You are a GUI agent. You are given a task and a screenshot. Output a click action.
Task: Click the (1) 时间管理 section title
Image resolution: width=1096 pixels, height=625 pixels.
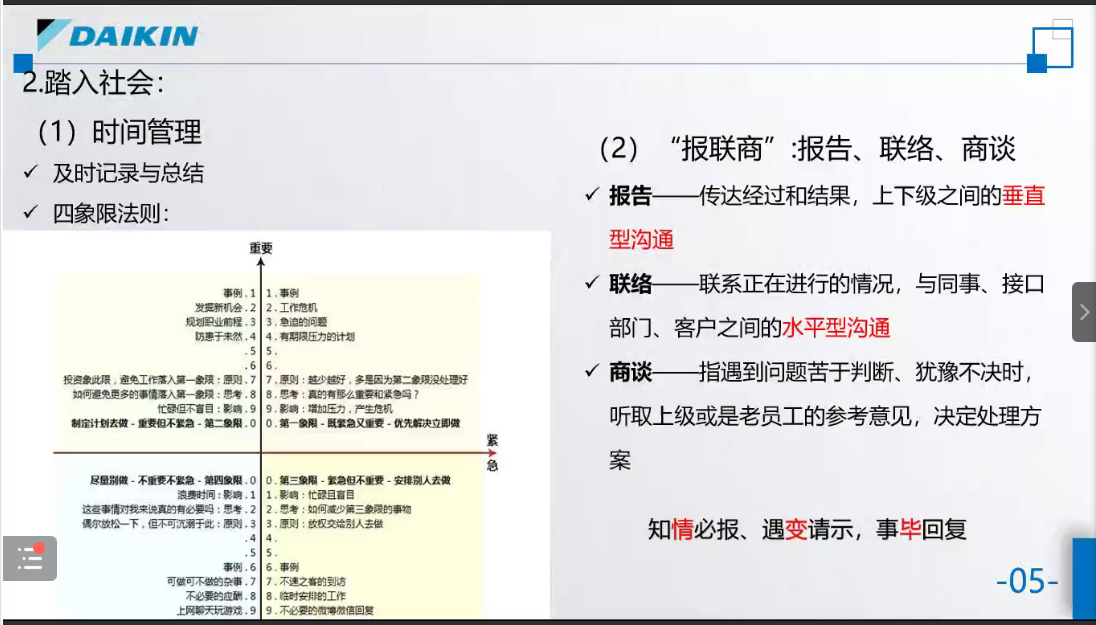tap(119, 132)
